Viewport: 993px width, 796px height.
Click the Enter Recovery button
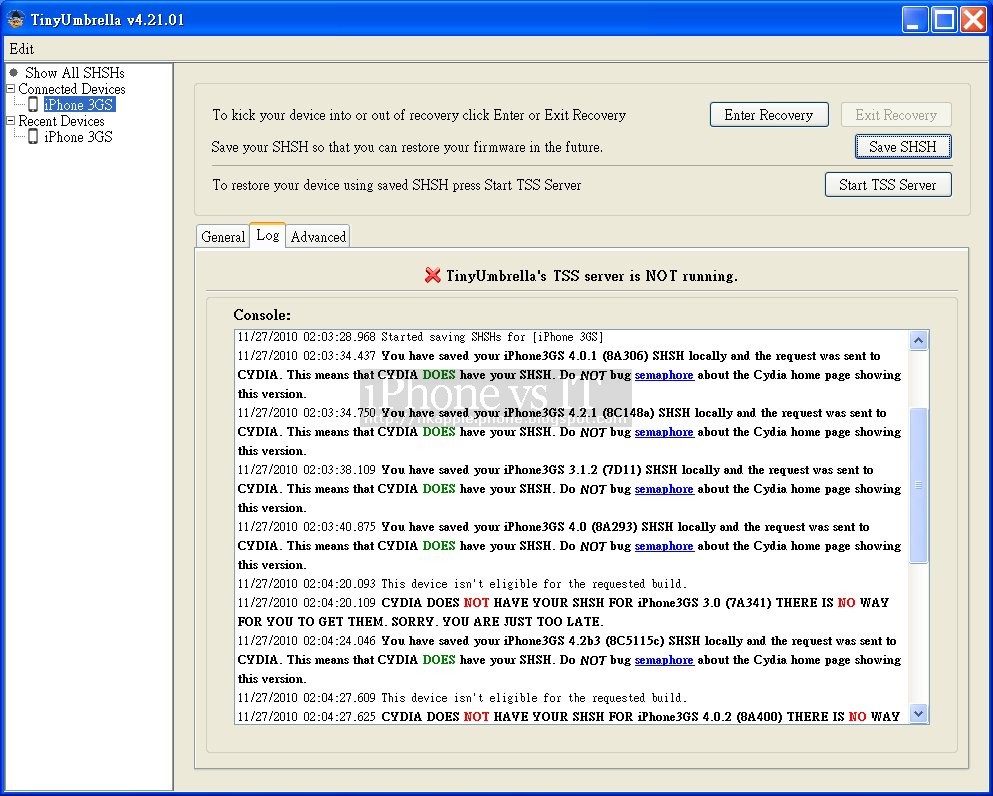769,115
